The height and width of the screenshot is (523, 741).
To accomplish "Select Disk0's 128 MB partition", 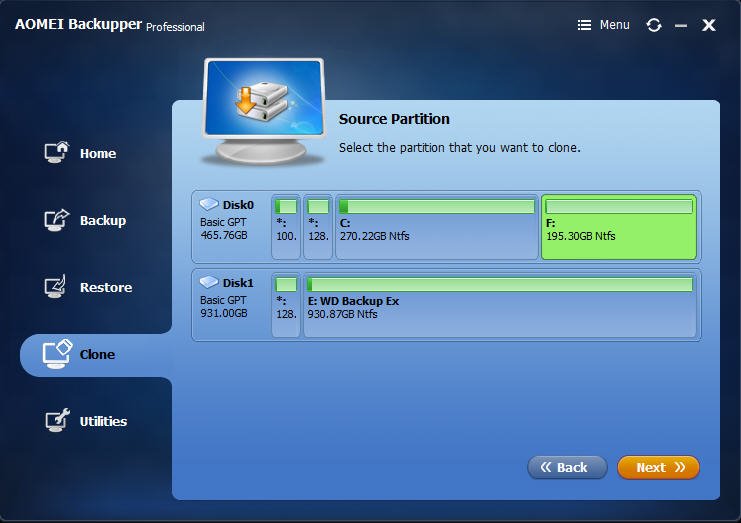I will click(318, 227).
